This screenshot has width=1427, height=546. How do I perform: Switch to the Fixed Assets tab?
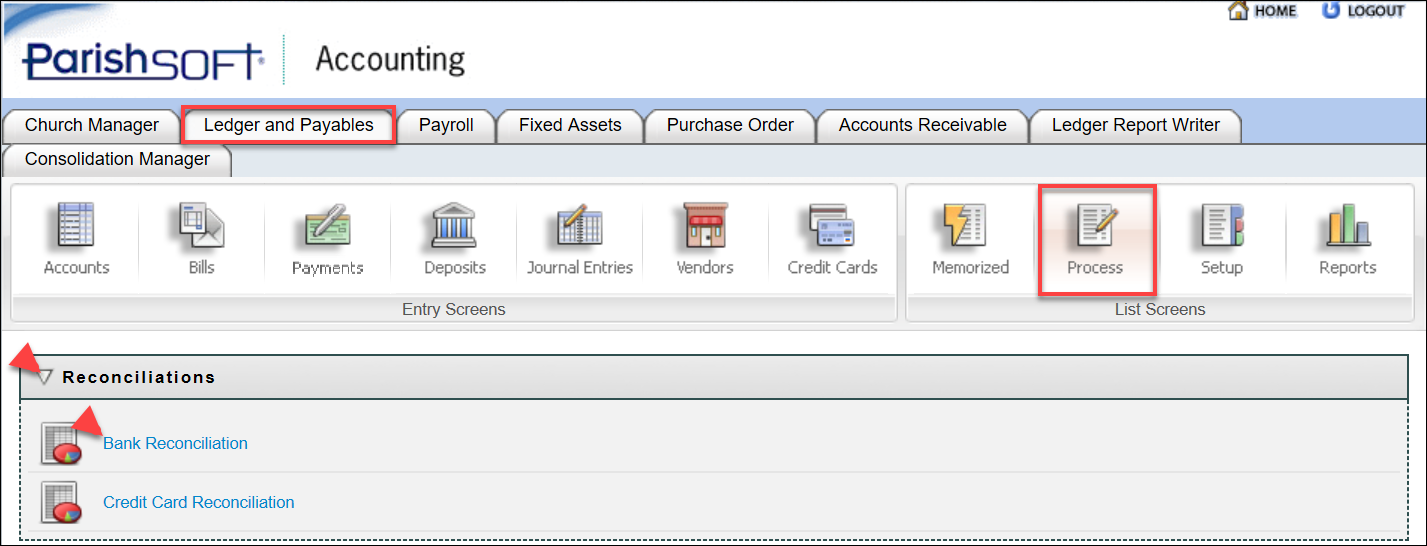[570, 126]
